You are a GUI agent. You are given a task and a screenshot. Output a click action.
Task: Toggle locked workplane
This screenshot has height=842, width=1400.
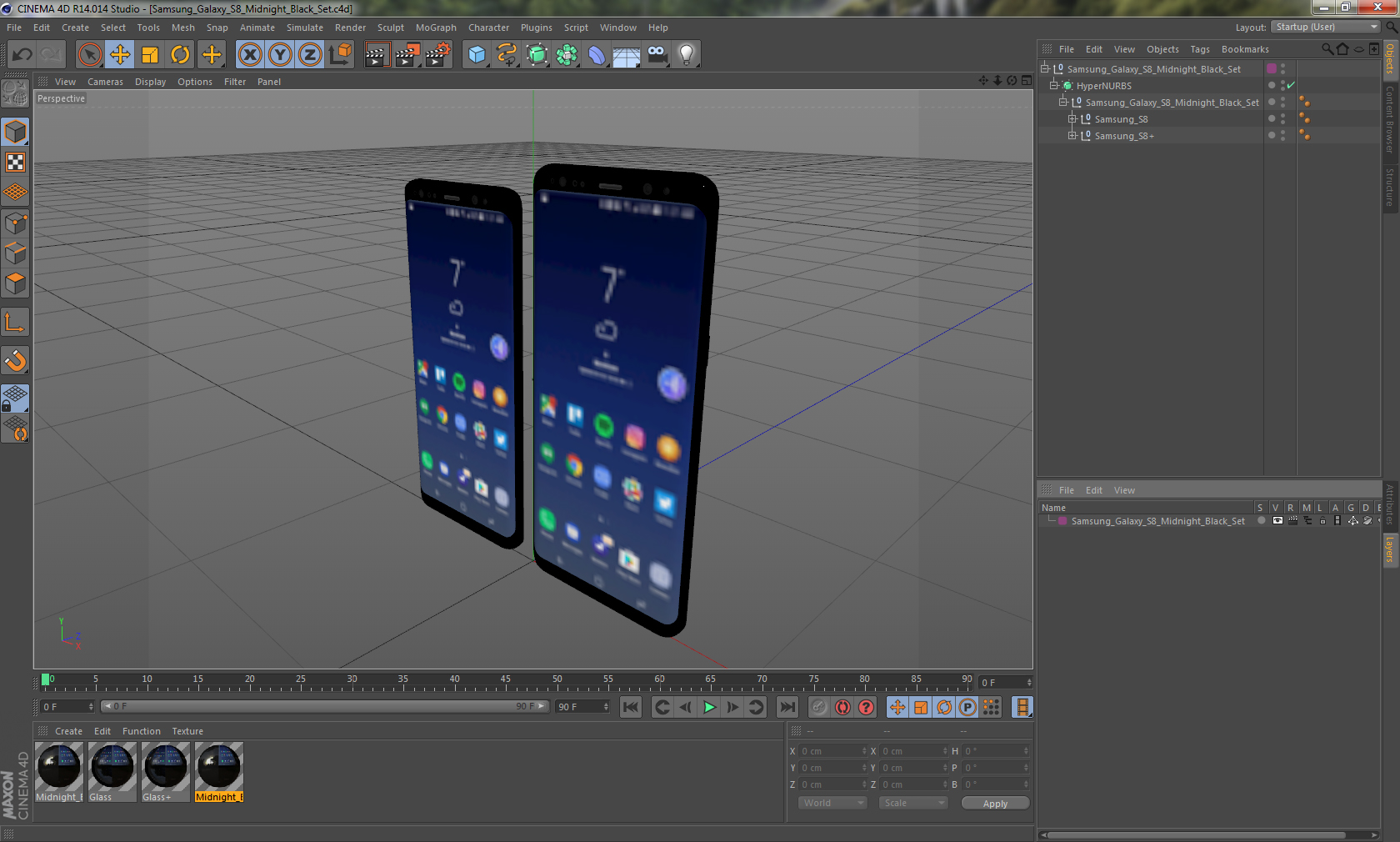pos(15,398)
